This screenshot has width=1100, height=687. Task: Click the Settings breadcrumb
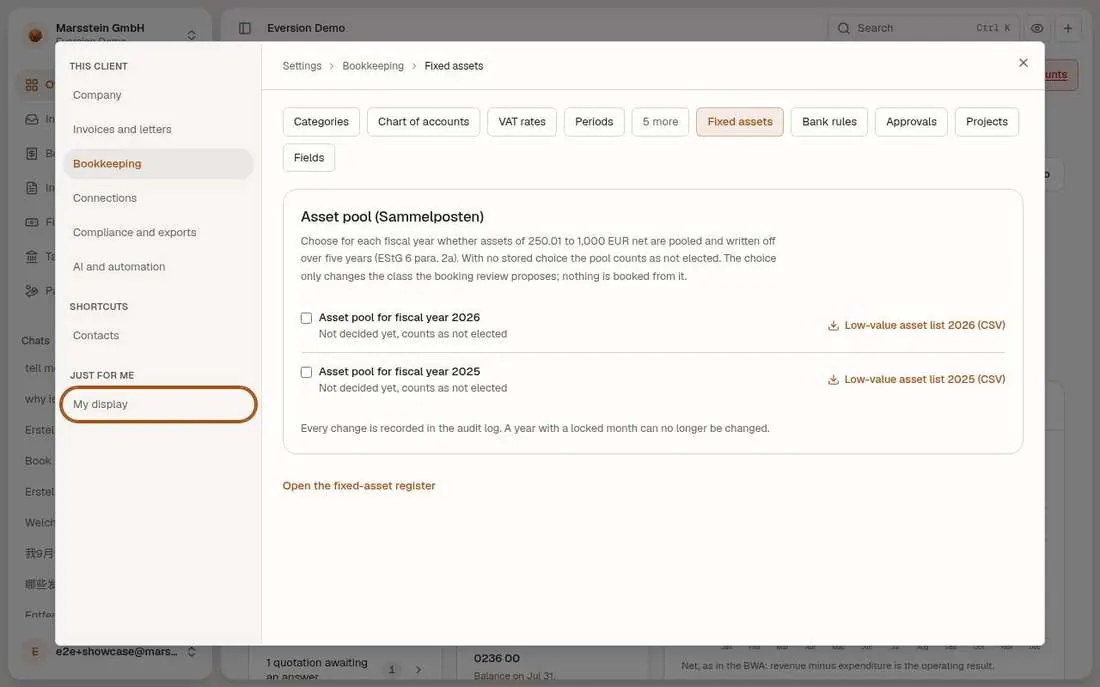coord(302,66)
